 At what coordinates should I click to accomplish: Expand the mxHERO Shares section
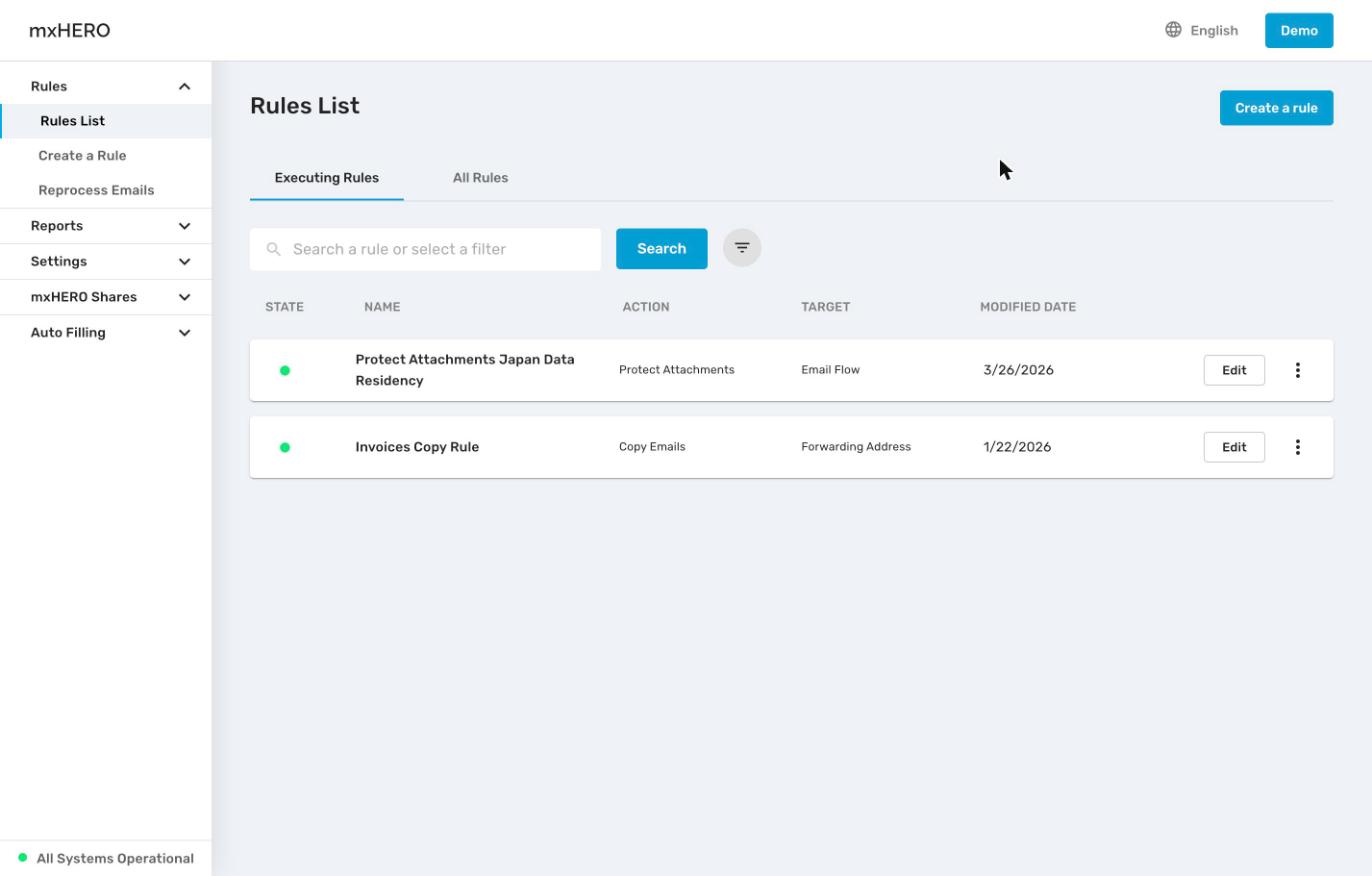tap(184, 297)
